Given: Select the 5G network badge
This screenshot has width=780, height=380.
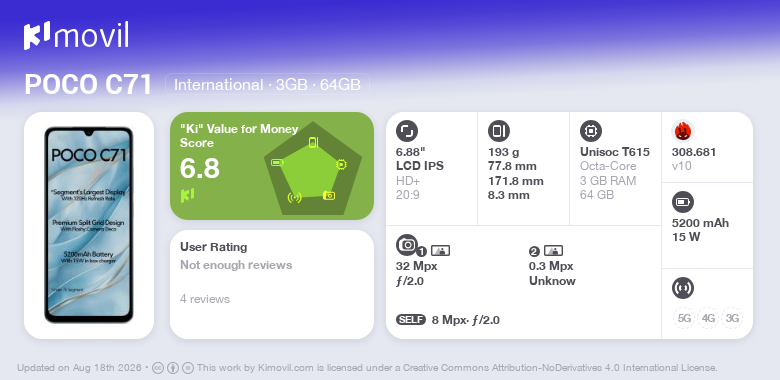Looking at the screenshot, I should point(684,318).
